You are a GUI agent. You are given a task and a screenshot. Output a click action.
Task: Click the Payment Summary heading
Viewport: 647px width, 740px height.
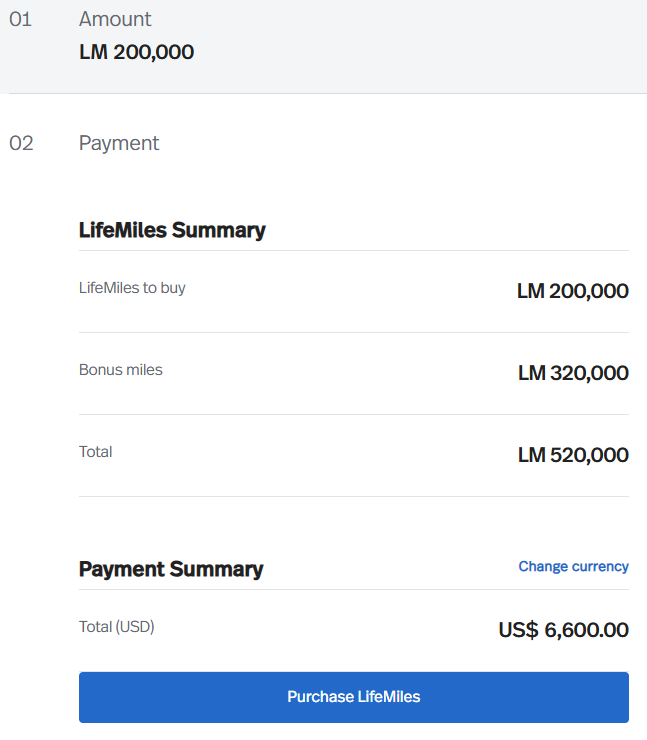[171, 569]
